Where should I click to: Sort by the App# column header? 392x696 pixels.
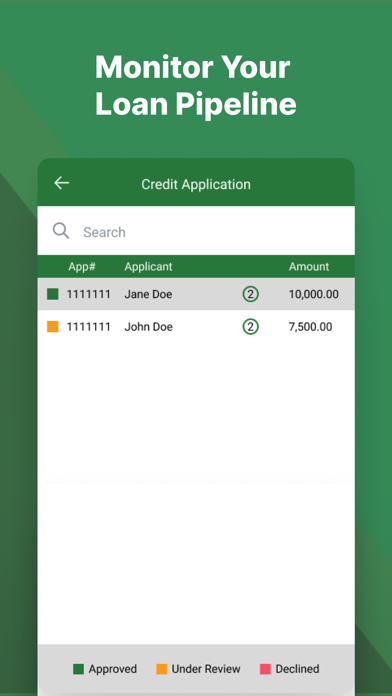pos(82,267)
